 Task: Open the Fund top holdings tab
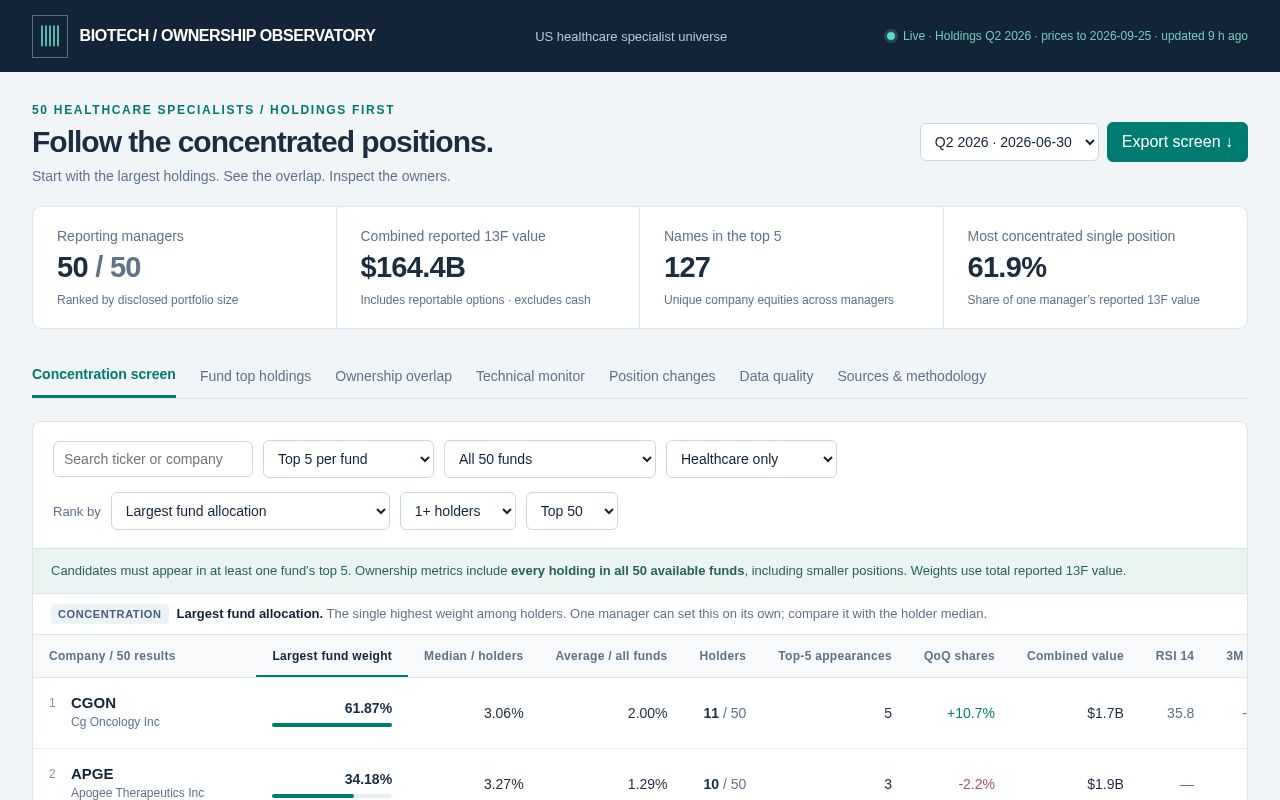pyautogui.click(x=255, y=376)
